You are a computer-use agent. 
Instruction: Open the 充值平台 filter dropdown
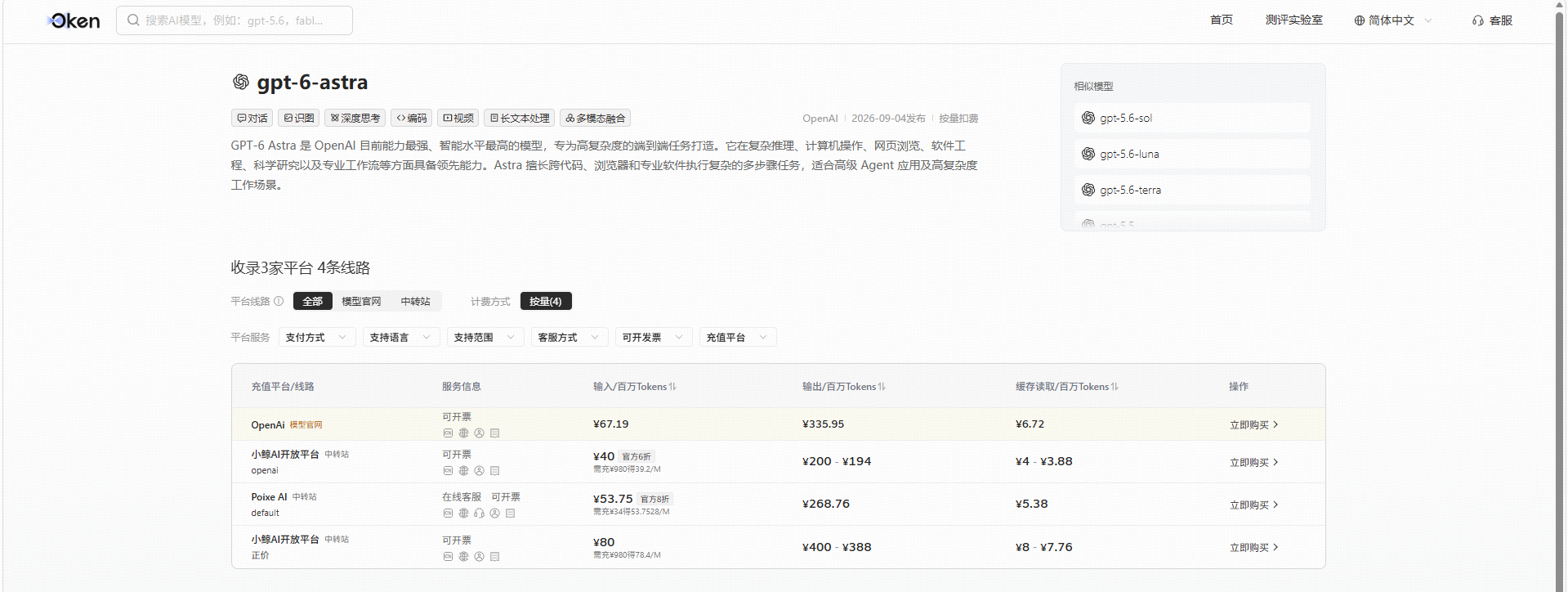click(738, 337)
